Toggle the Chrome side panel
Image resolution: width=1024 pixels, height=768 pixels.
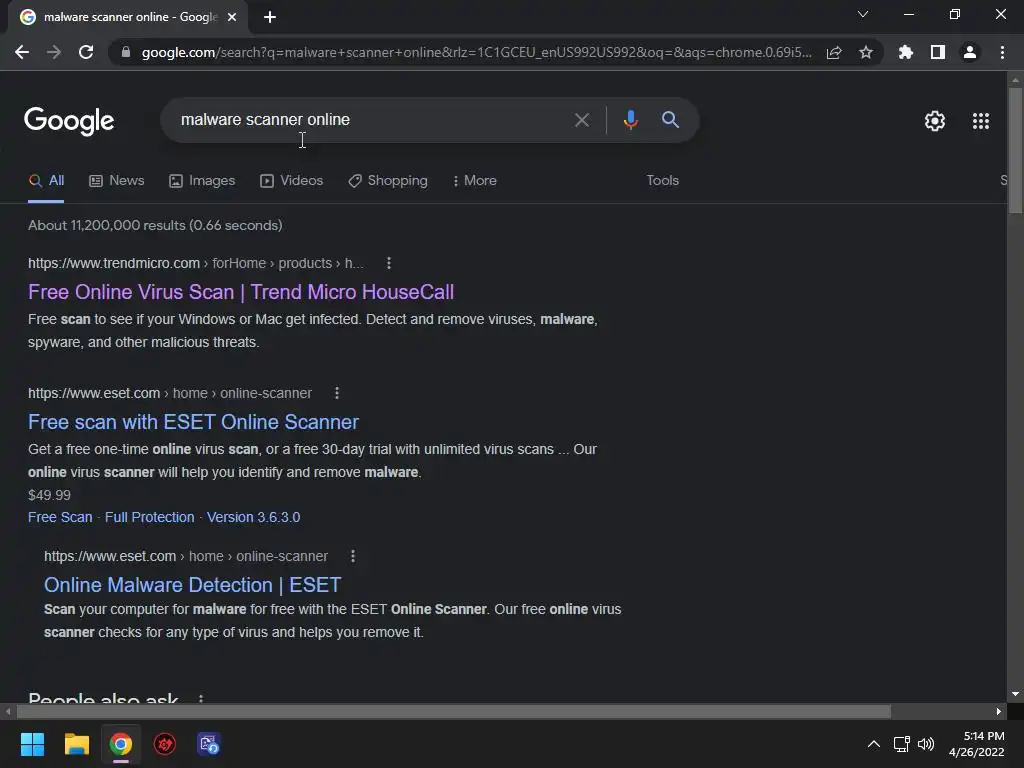pos(938,52)
